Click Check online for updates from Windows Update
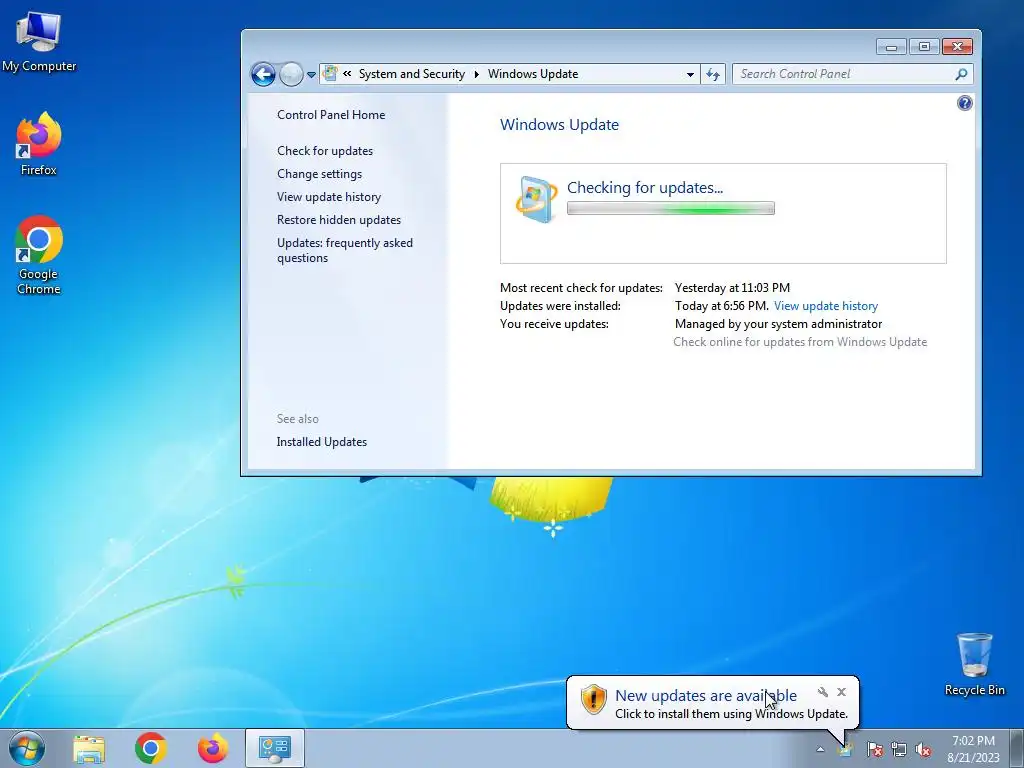Screen dimensions: 1024x768 point(800,342)
